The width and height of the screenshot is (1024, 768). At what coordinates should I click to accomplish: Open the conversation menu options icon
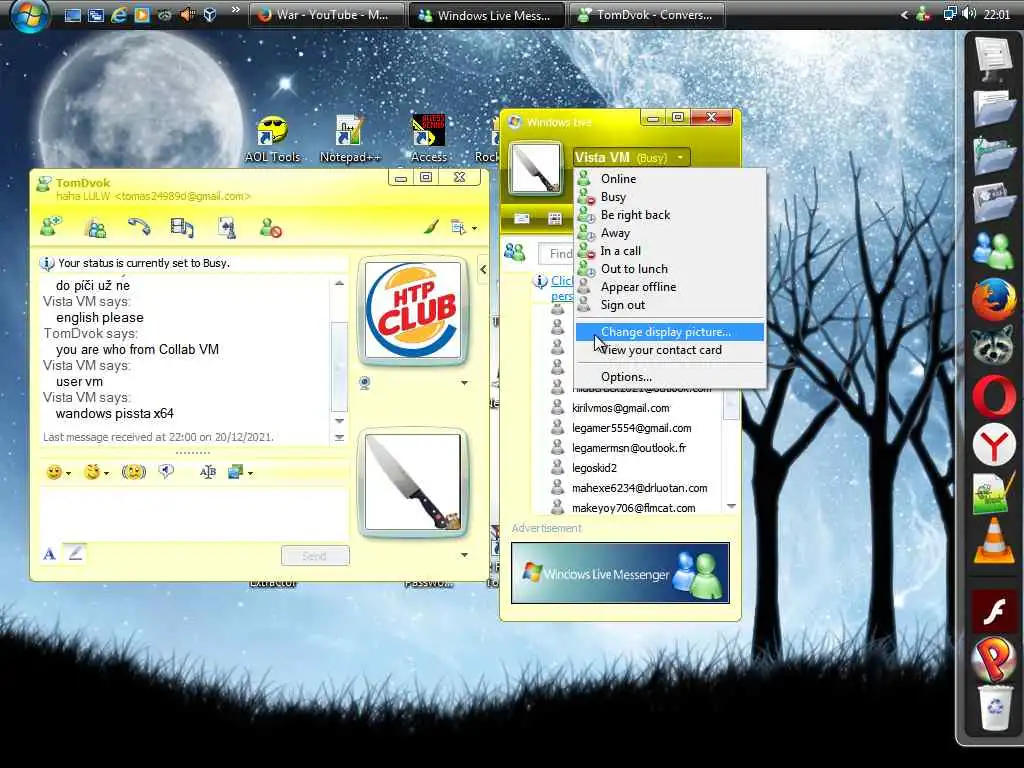(463, 228)
